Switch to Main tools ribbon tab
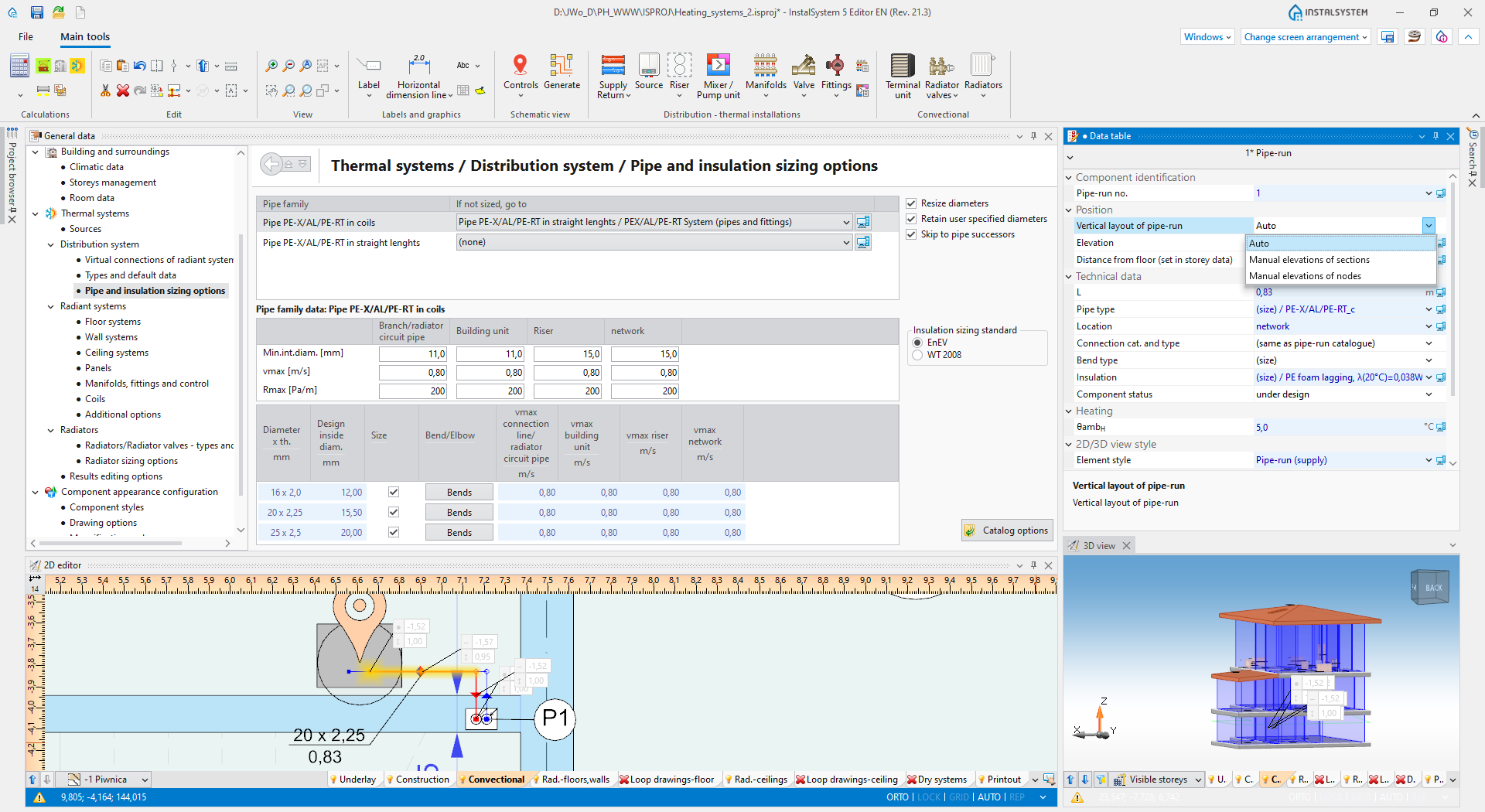 [85, 37]
